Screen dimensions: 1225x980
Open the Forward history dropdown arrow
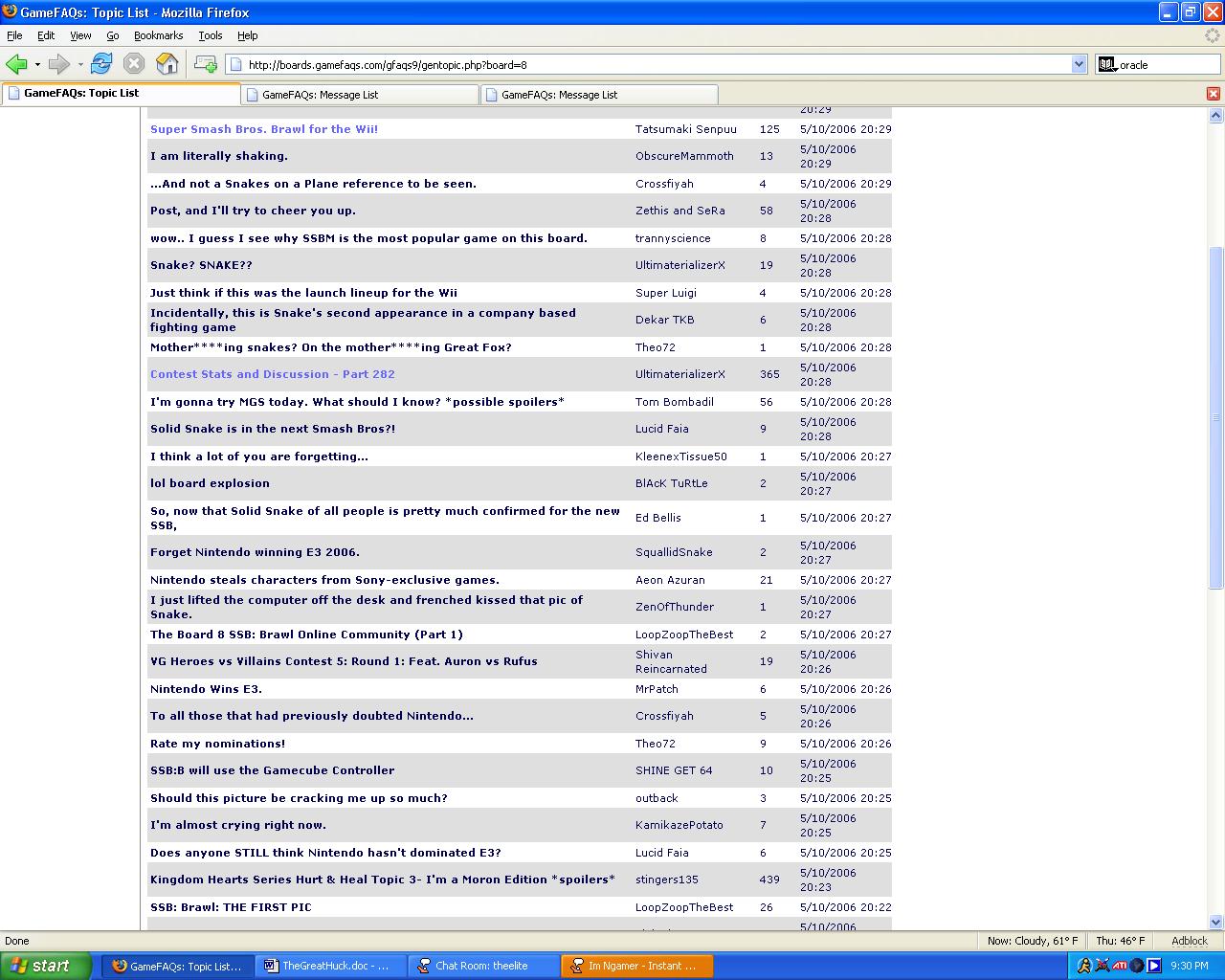tap(80, 65)
